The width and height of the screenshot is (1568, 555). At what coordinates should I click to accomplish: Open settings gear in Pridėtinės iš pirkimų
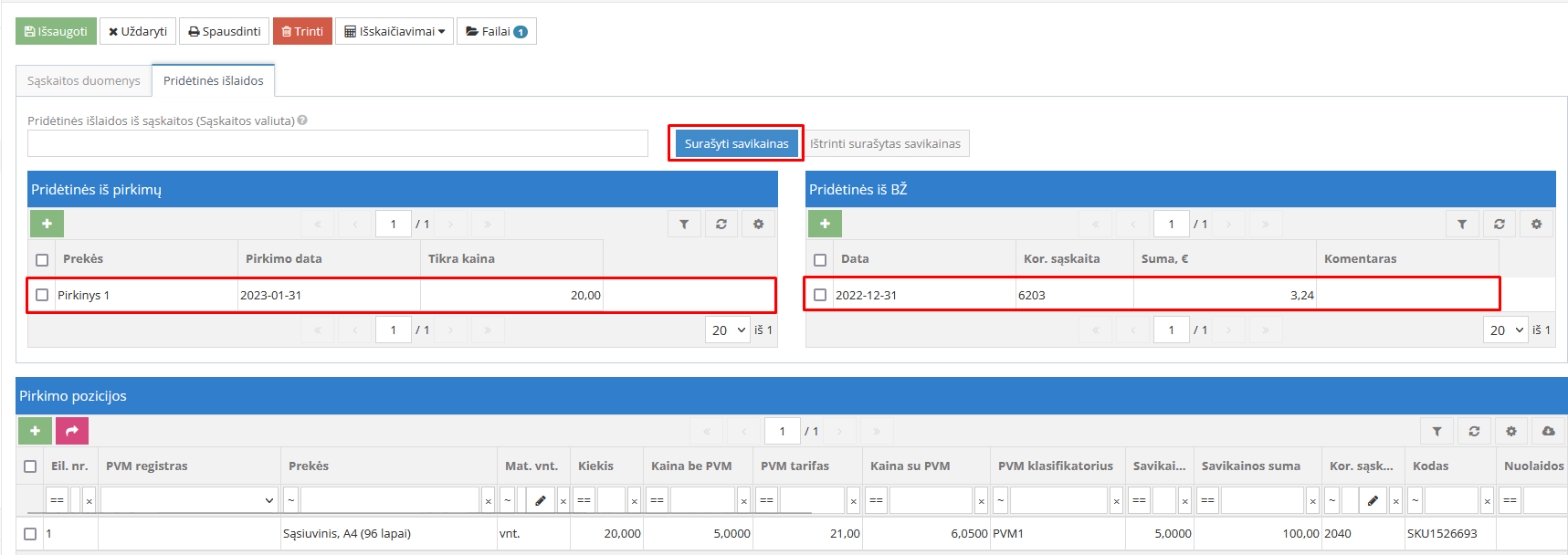[x=758, y=224]
